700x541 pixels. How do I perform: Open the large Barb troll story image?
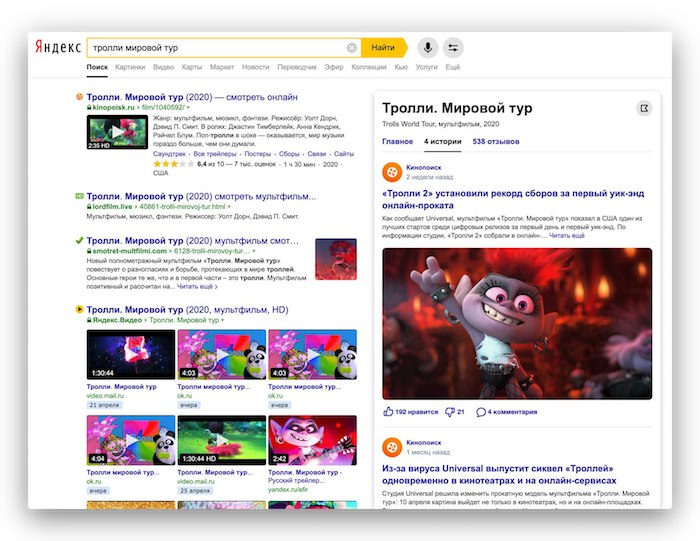coord(517,324)
